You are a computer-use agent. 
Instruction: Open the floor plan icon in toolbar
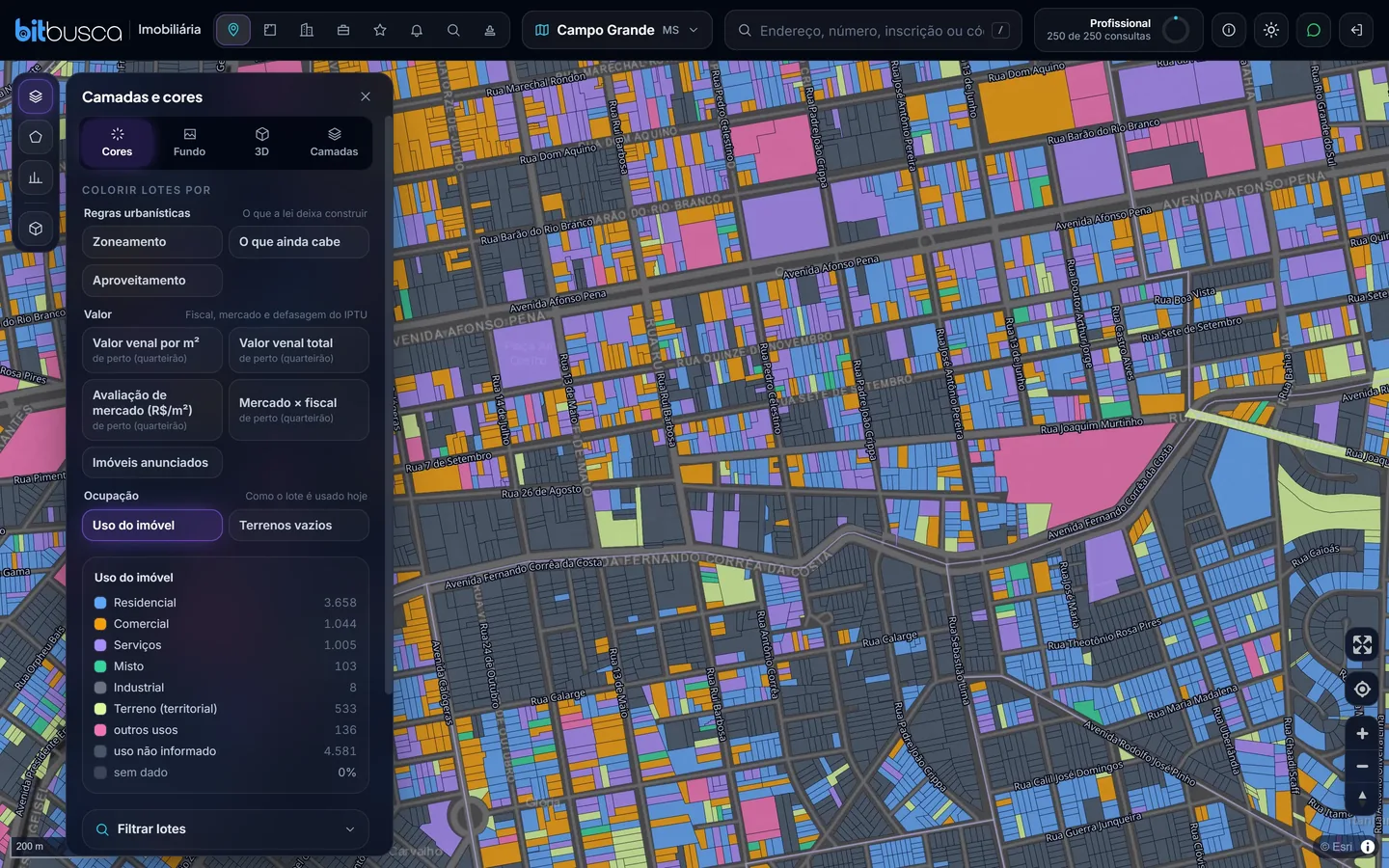(270, 30)
